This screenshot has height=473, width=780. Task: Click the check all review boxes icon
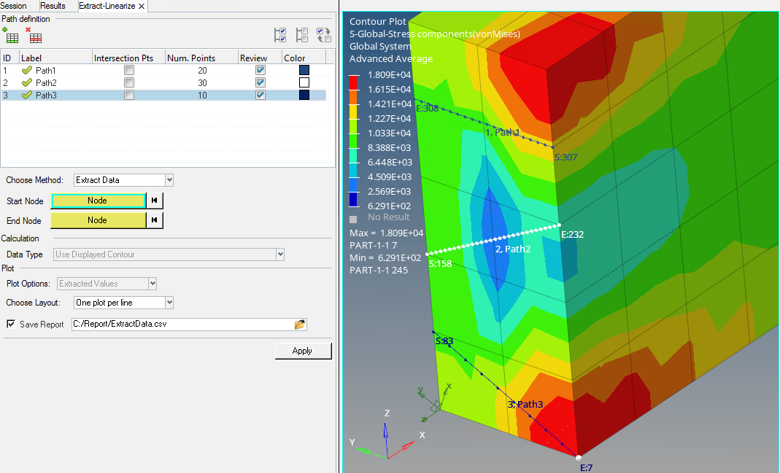coord(280,36)
